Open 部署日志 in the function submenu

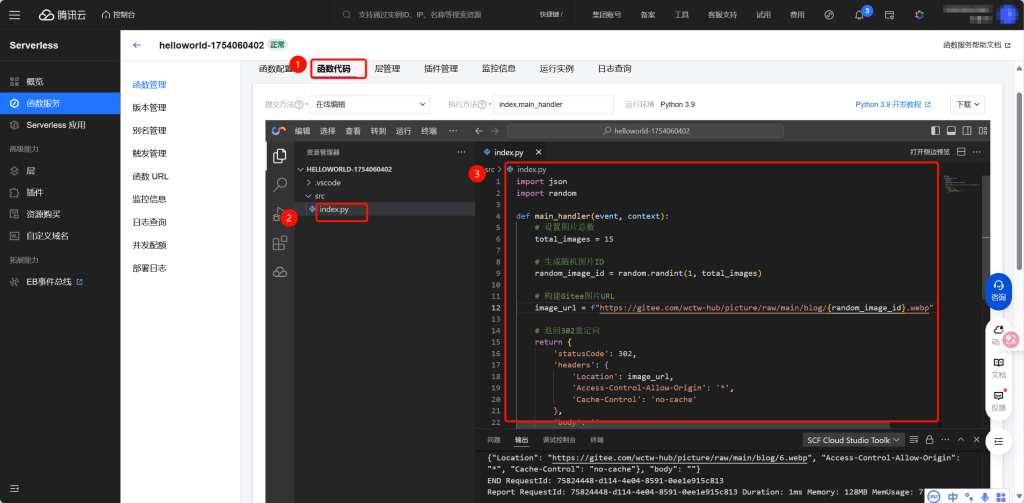coord(149,268)
